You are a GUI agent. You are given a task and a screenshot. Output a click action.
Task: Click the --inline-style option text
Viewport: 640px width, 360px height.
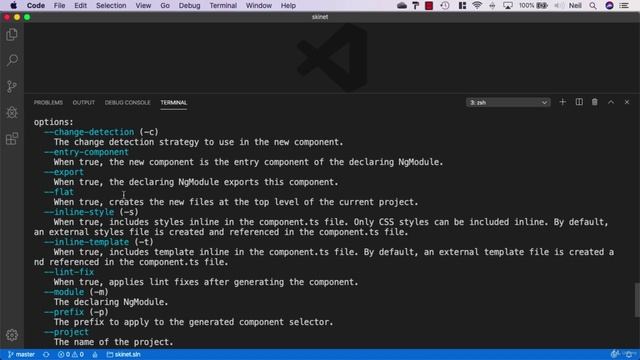pos(79,212)
